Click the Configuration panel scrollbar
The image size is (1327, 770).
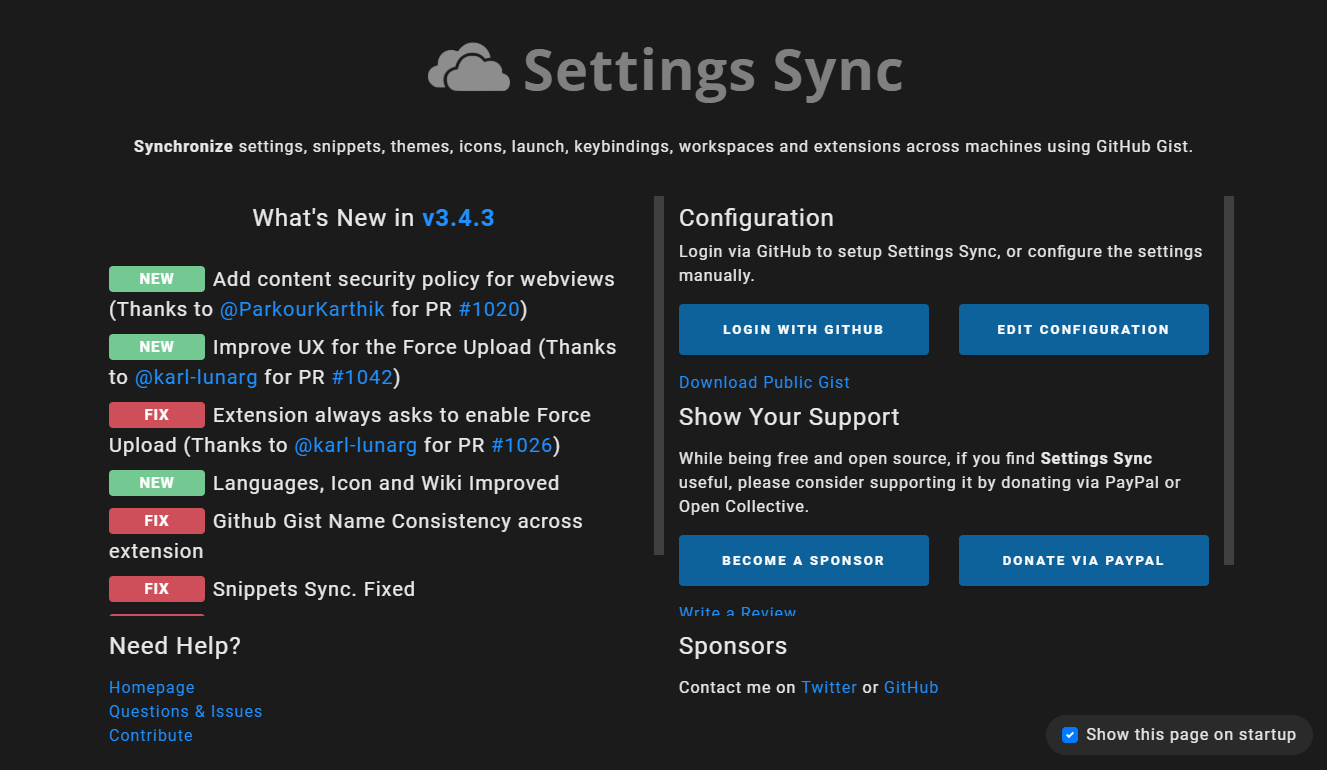(x=1229, y=380)
